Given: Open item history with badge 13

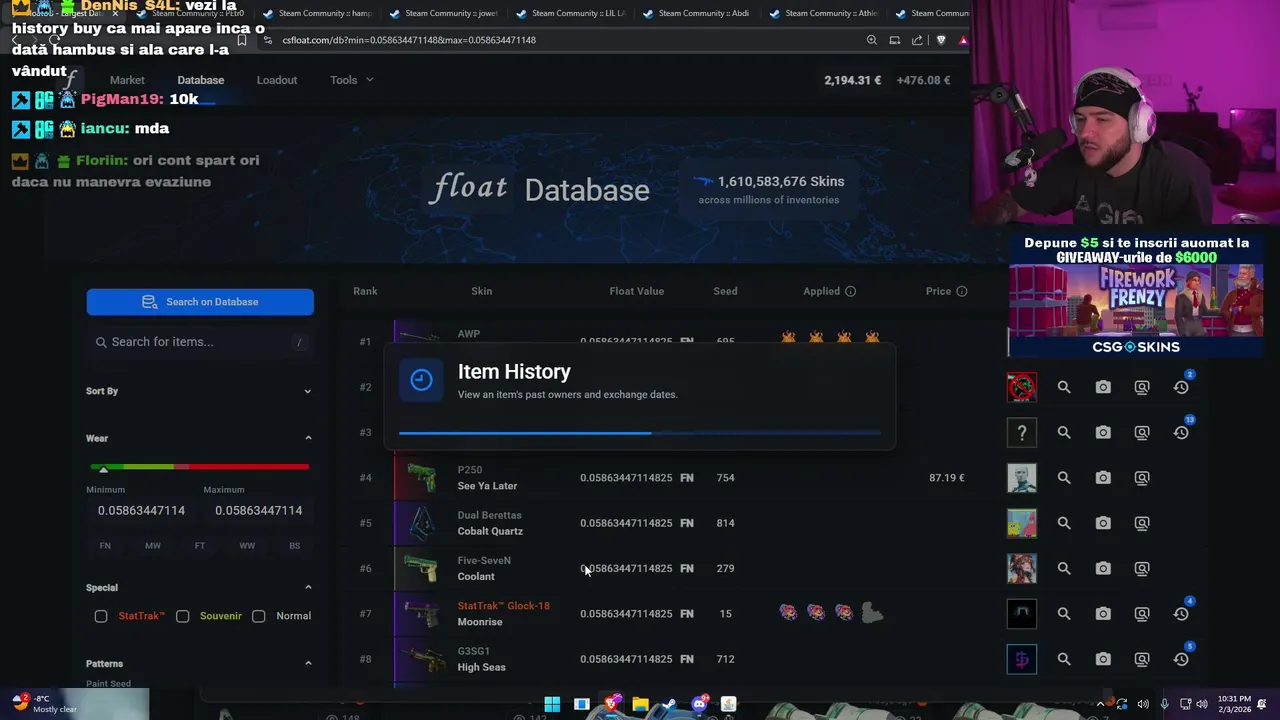Looking at the screenshot, I should coord(1181,432).
